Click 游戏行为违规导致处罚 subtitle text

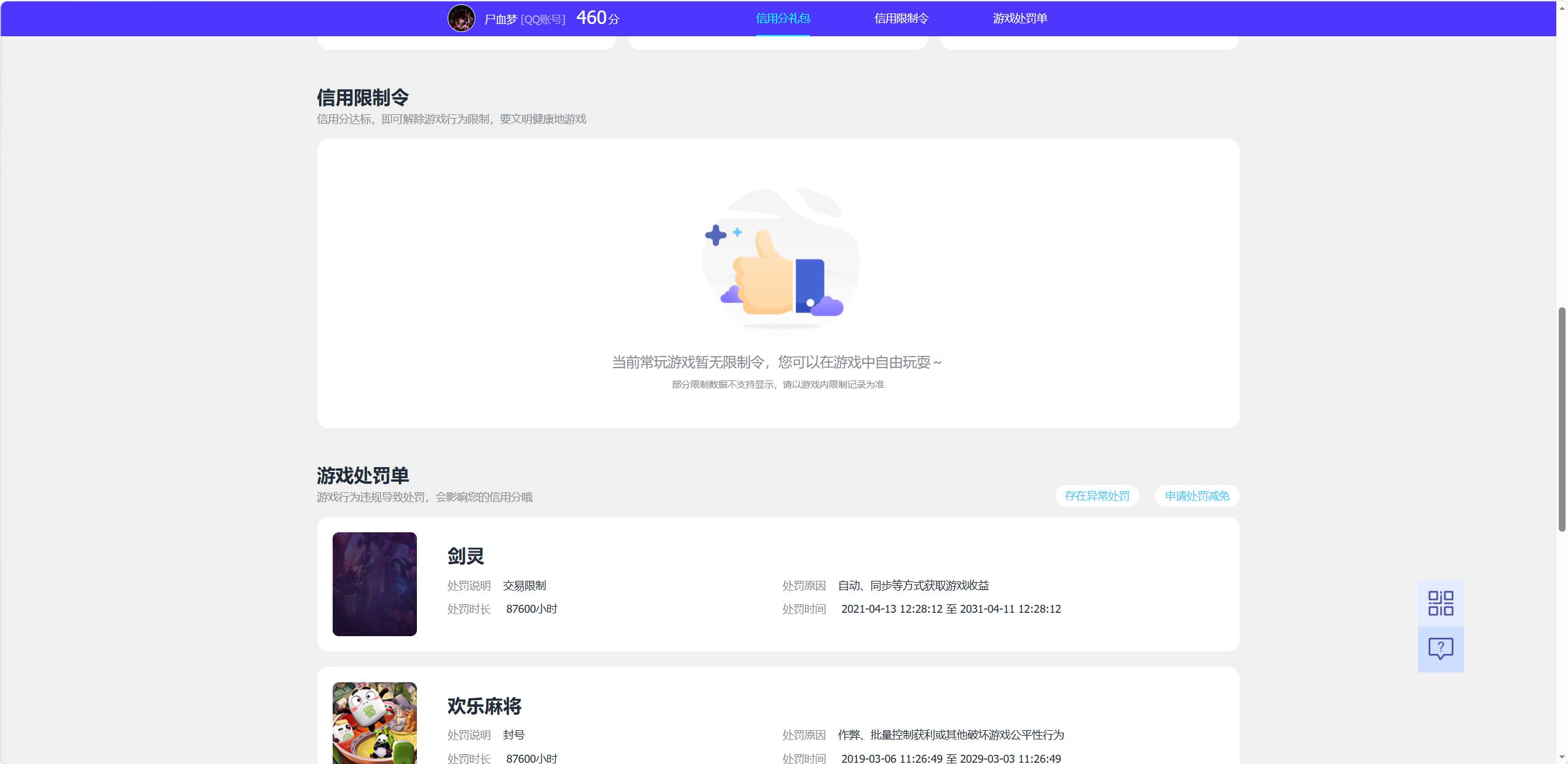point(424,497)
